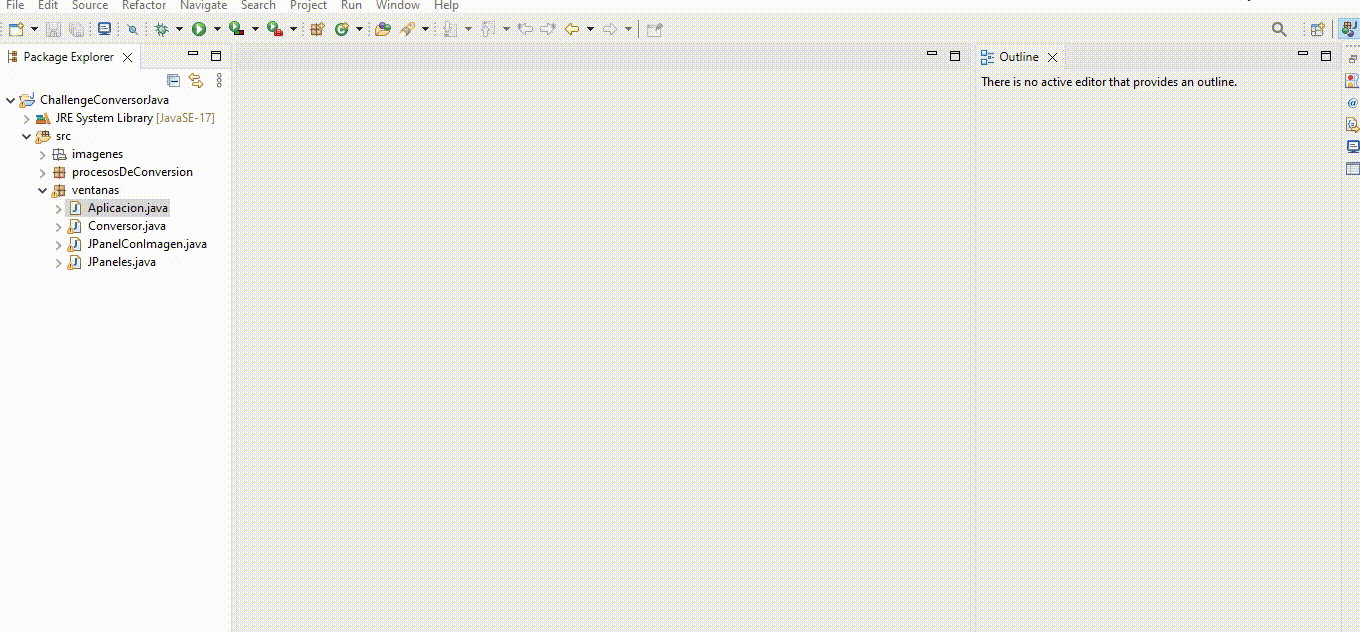
Task: Open the Back history dropdown arrow
Action: tap(590, 29)
